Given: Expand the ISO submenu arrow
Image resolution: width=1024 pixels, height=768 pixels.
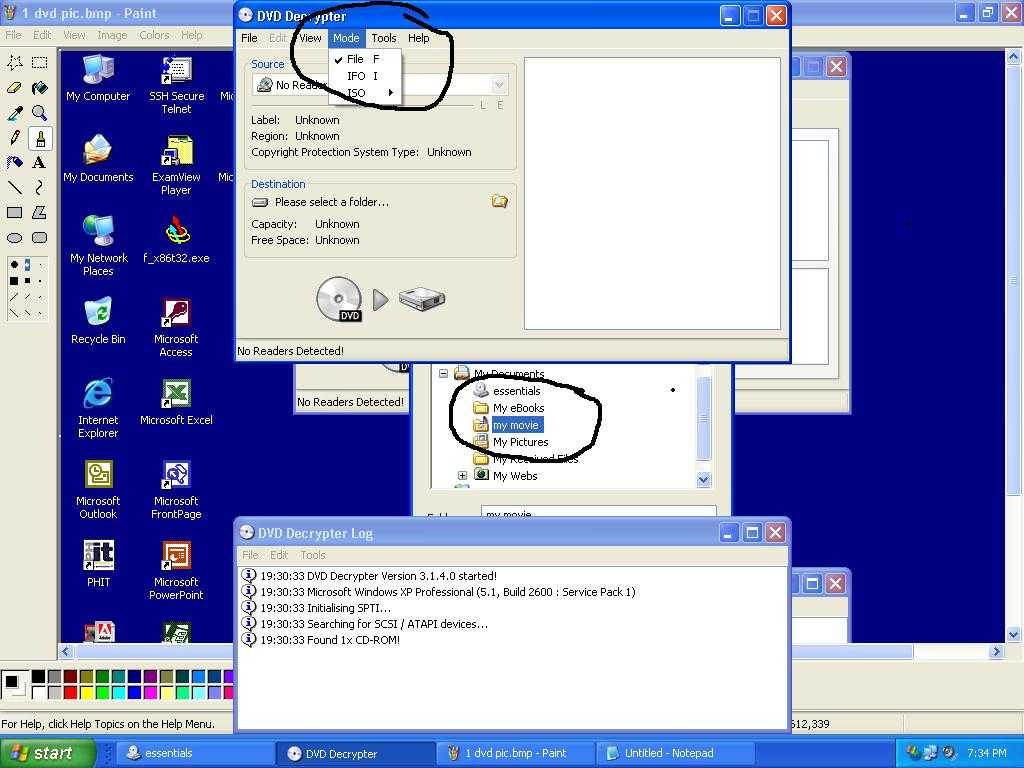Looking at the screenshot, I should [390, 93].
